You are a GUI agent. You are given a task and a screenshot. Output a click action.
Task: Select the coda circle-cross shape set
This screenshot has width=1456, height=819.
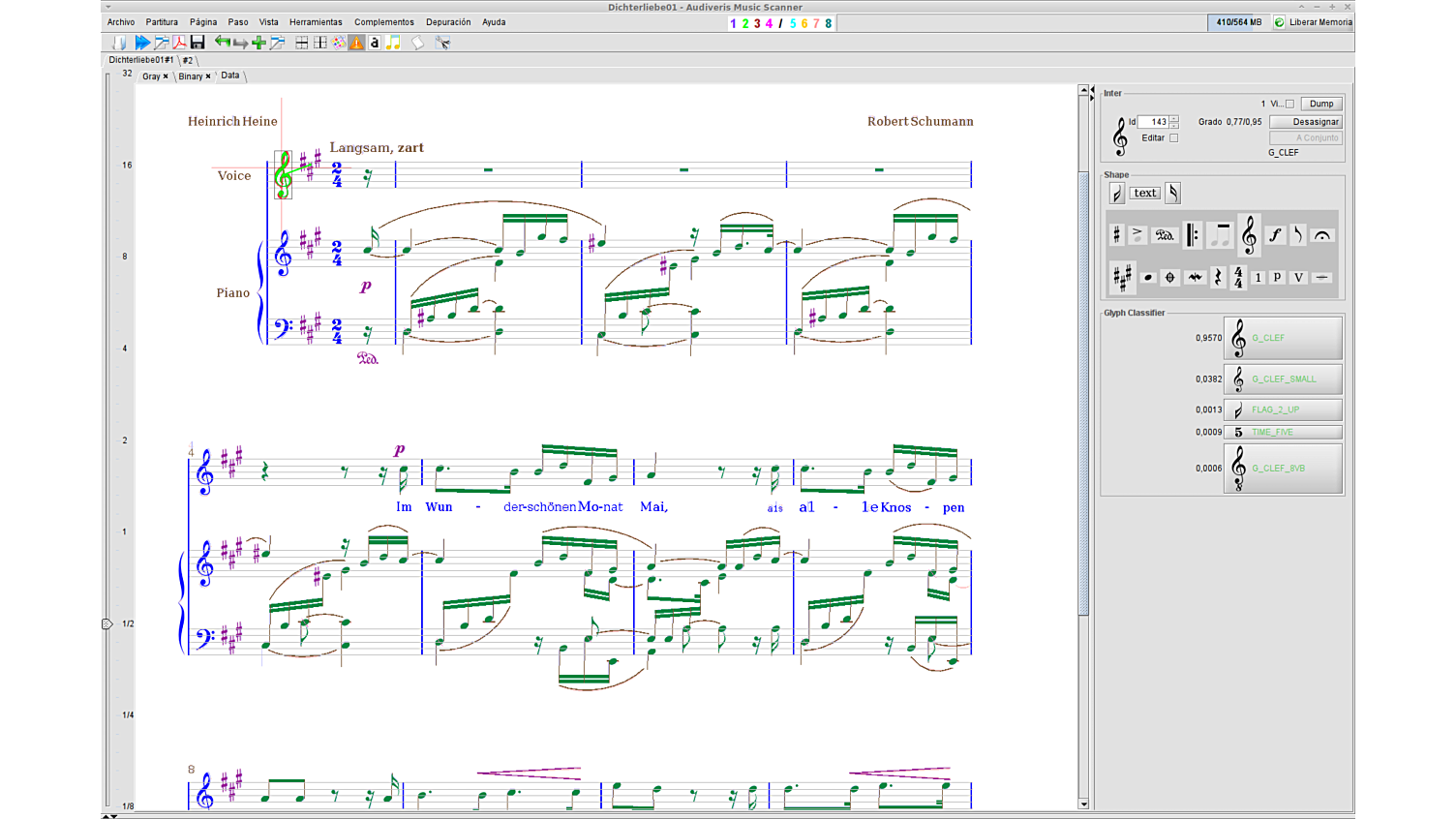(x=1170, y=278)
